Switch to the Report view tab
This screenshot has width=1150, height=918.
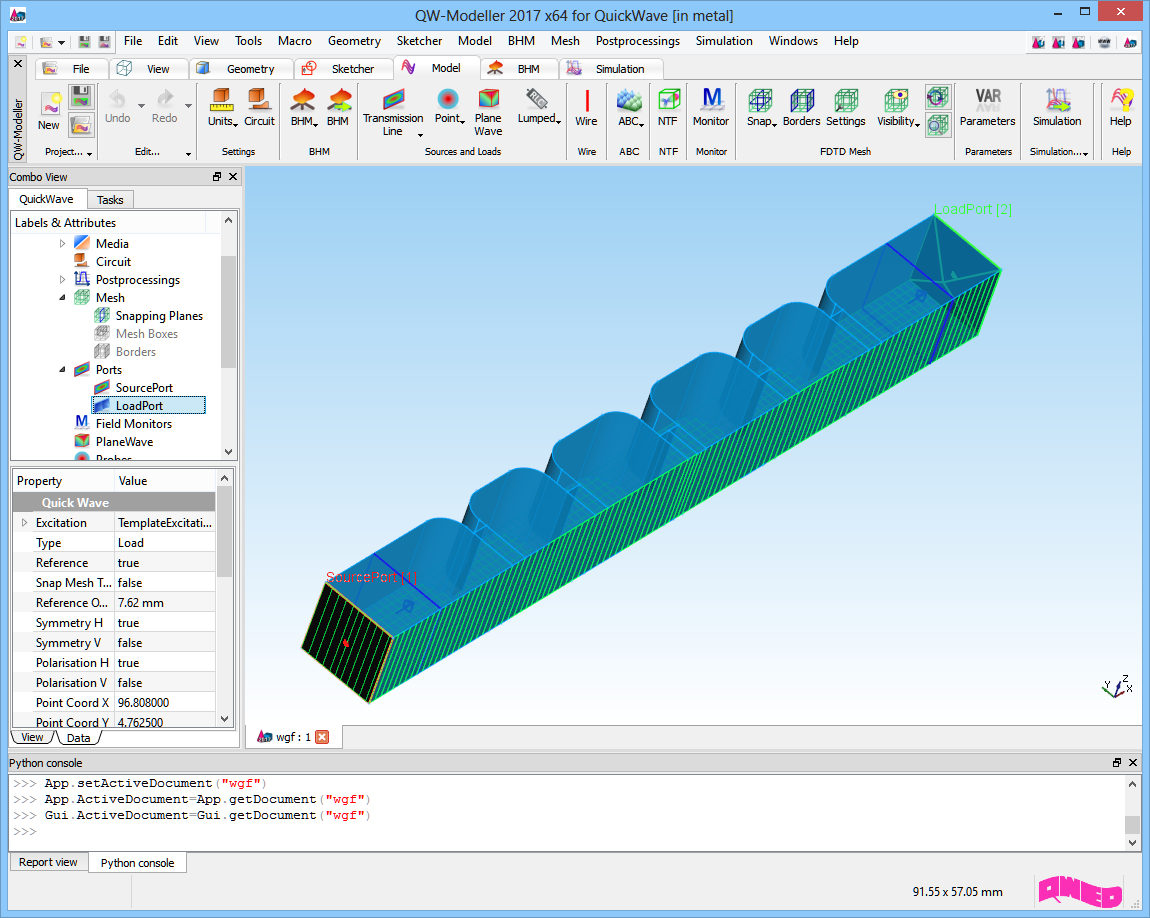pos(48,862)
